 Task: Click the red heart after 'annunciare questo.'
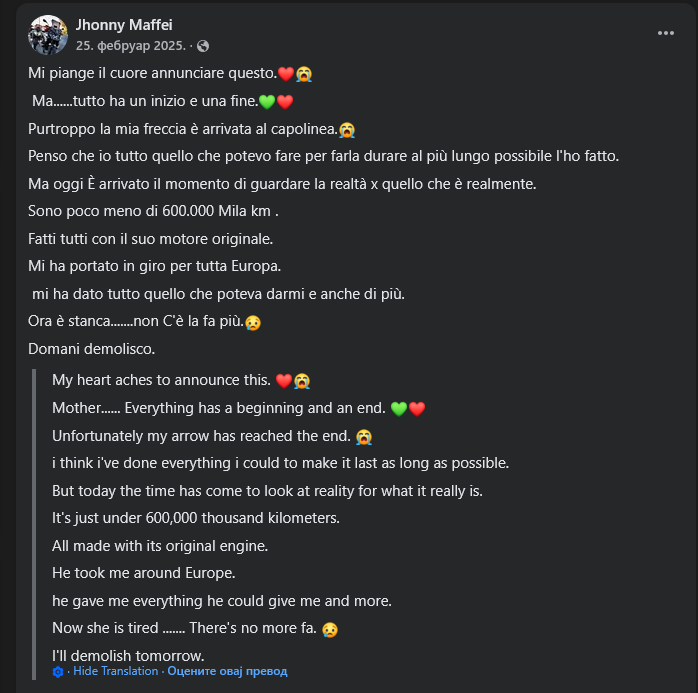pos(285,74)
